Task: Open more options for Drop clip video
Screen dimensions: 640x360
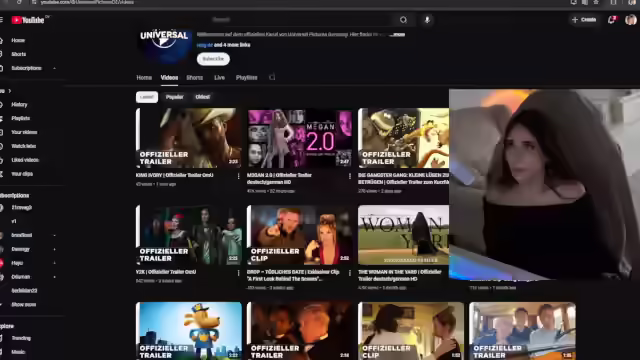Action: (x=350, y=273)
